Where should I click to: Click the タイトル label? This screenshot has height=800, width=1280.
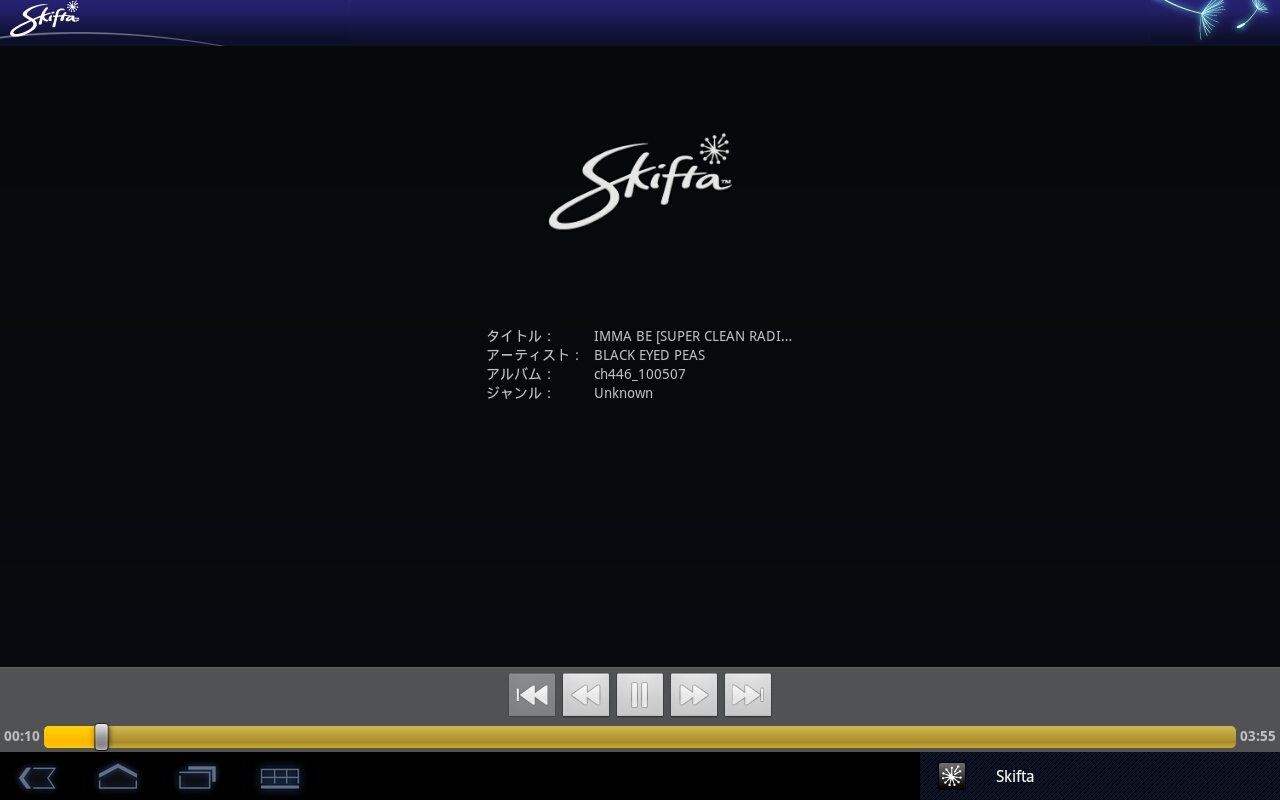(x=520, y=336)
